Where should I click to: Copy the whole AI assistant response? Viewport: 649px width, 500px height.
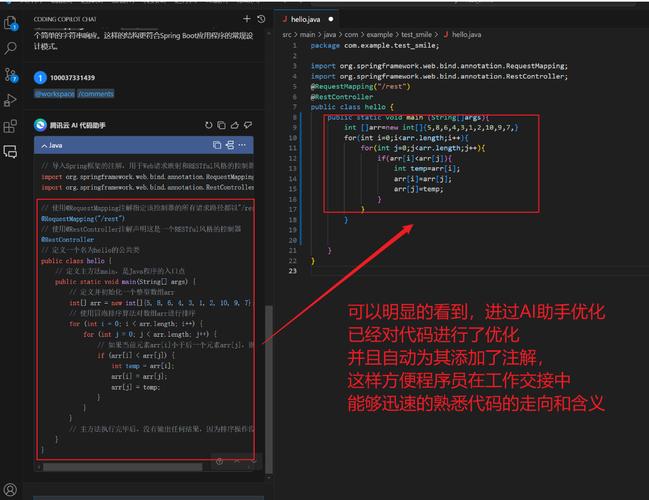[222, 125]
